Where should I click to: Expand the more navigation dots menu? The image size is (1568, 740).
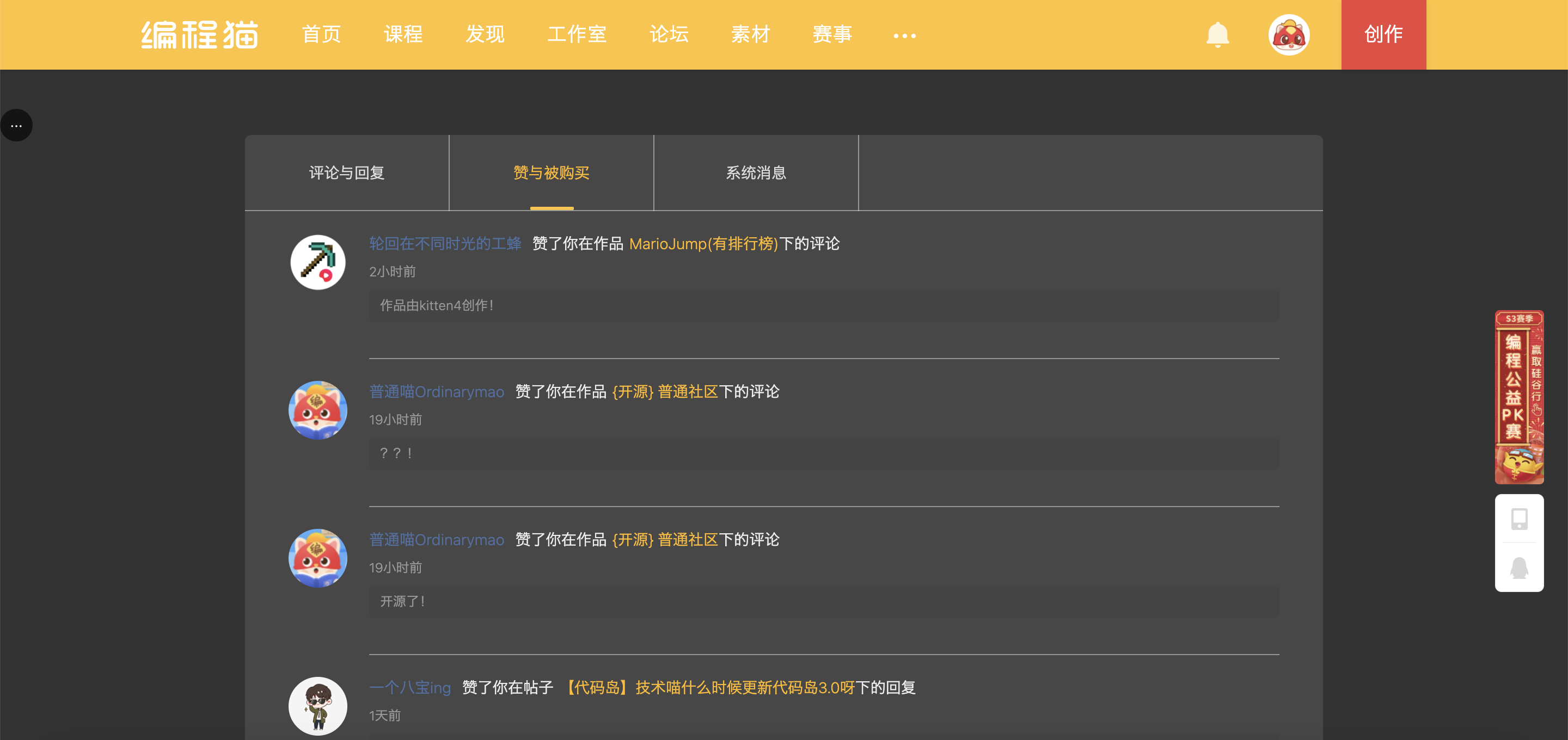904,36
